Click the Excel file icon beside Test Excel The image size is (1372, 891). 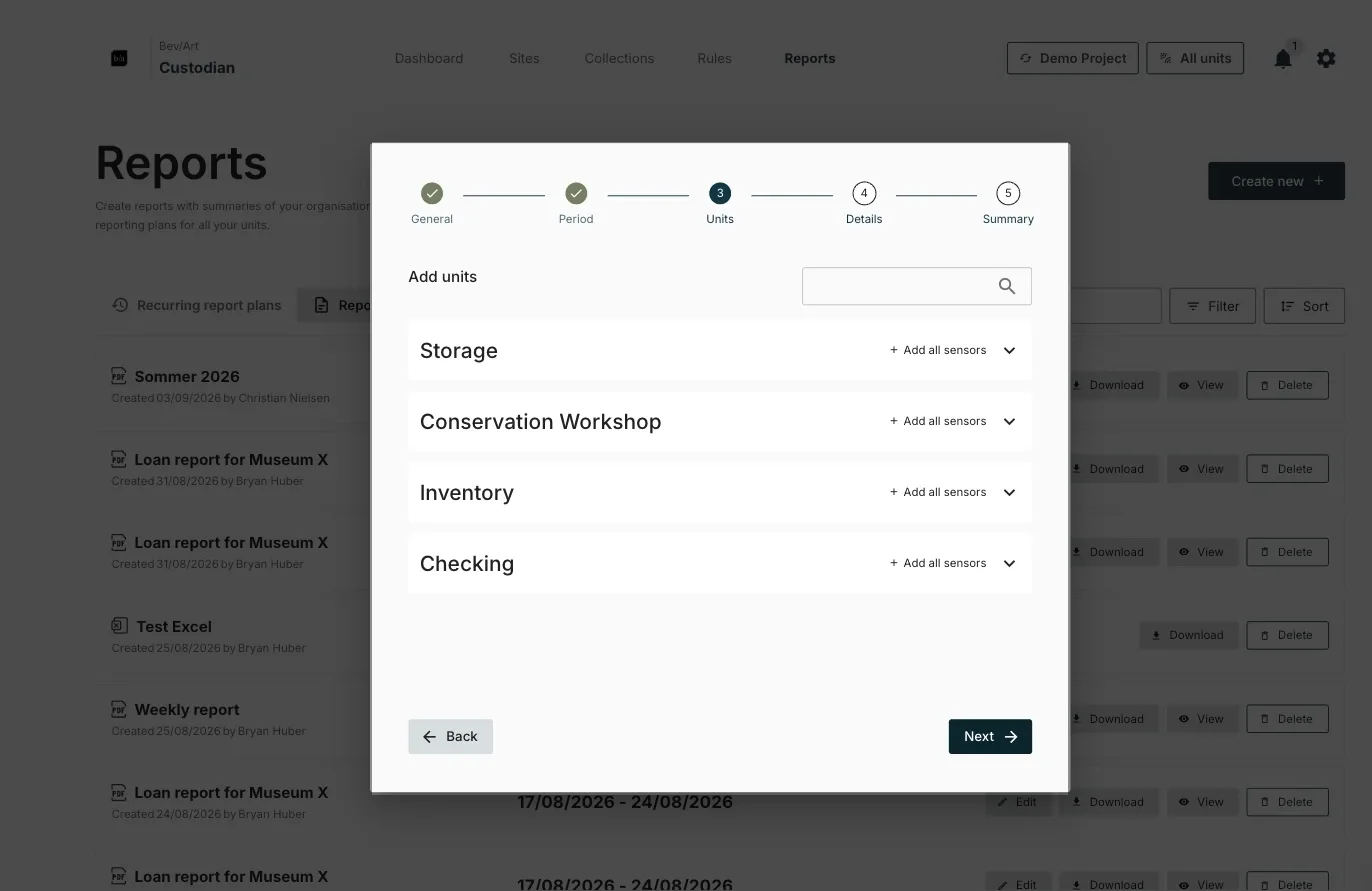click(x=119, y=626)
